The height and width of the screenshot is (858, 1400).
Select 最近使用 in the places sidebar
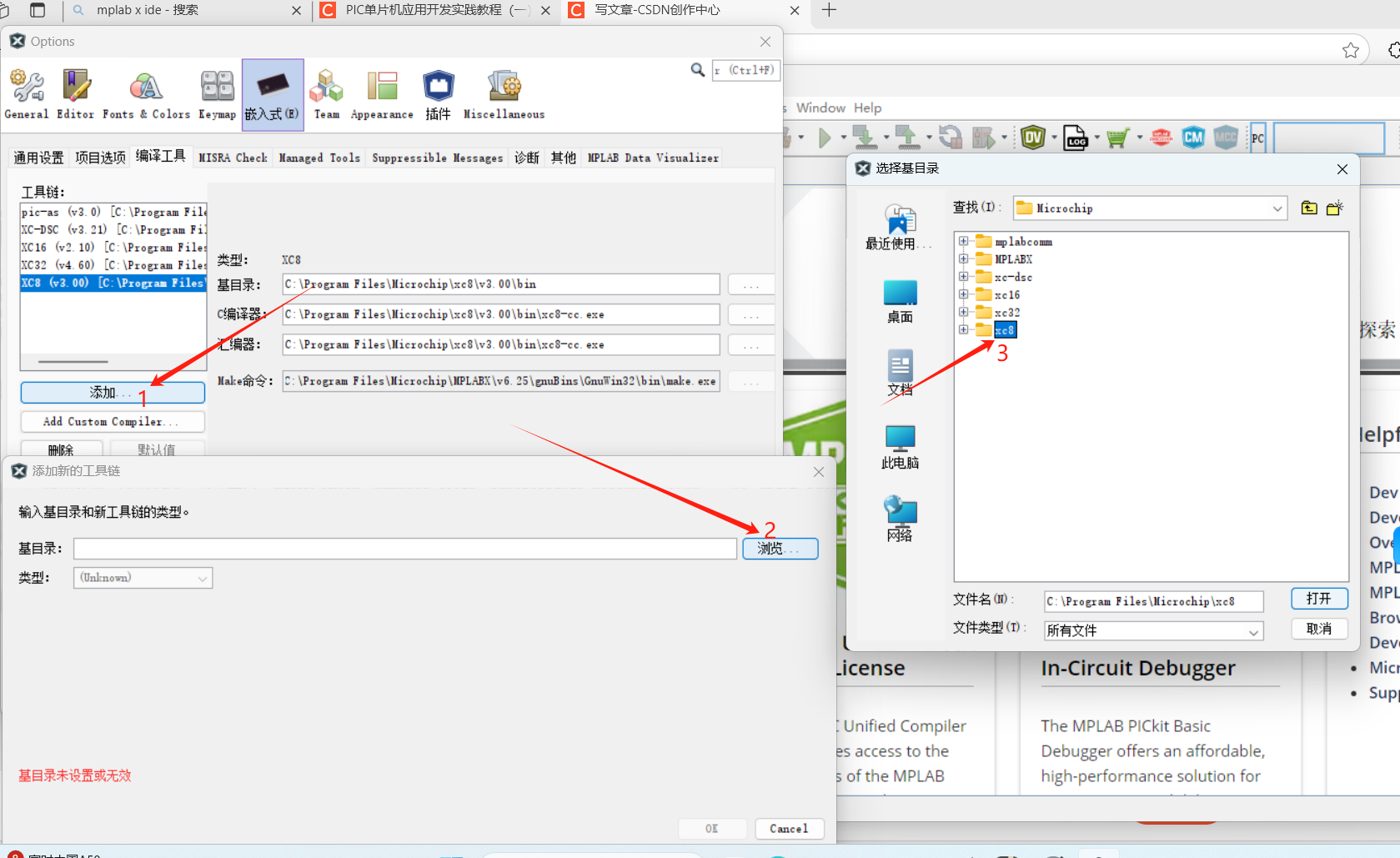[899, 227]
